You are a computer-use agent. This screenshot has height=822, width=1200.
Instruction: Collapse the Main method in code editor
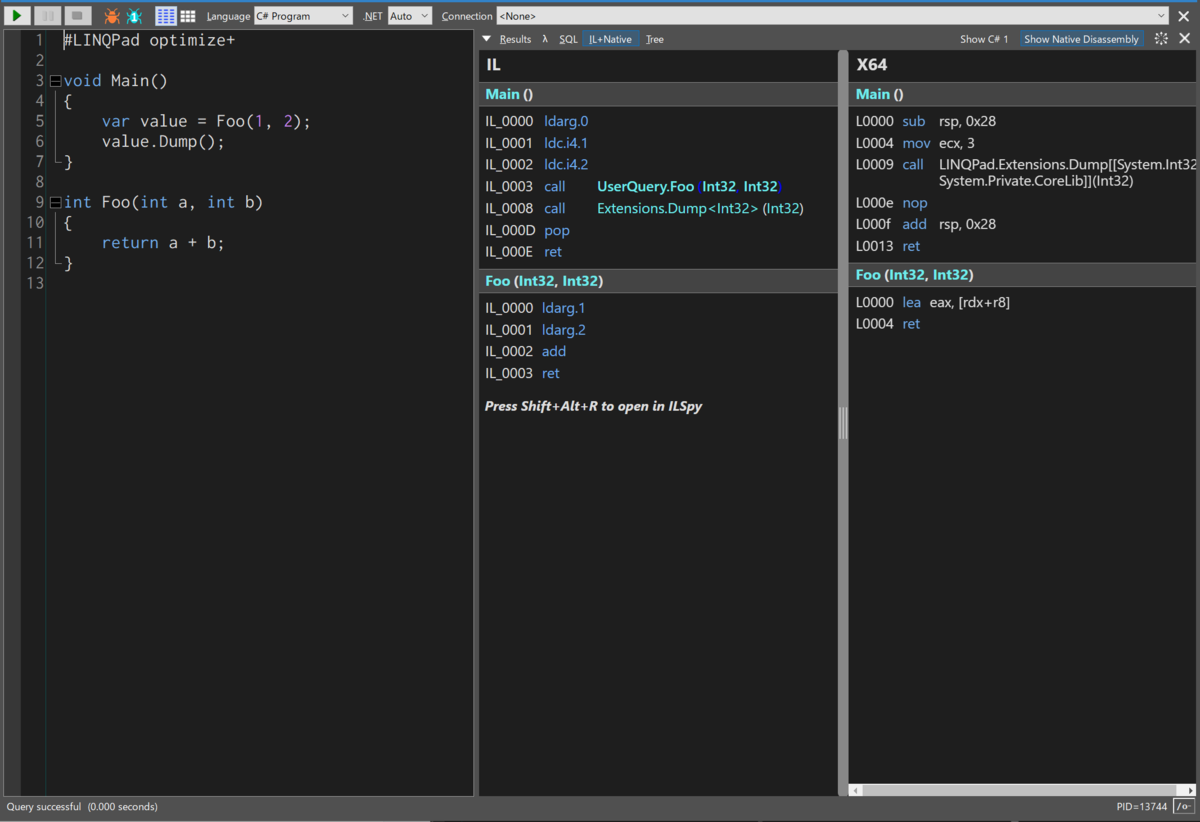pyautogui.click(x=55, y=81)
